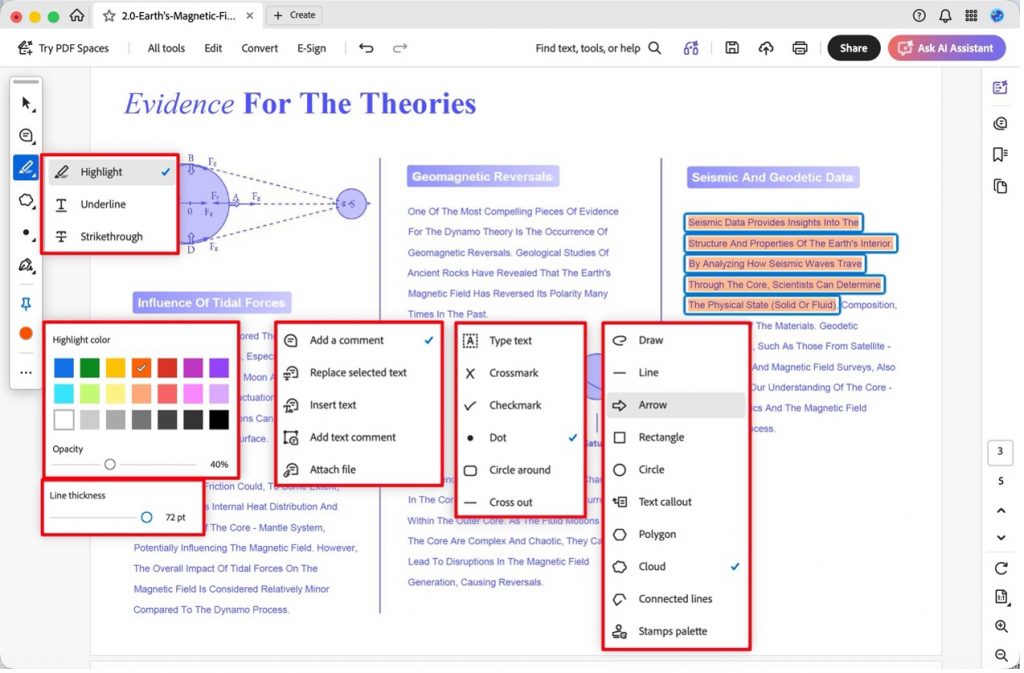
Task: Click the search magnifier icon
Action: tap(654, 48)
